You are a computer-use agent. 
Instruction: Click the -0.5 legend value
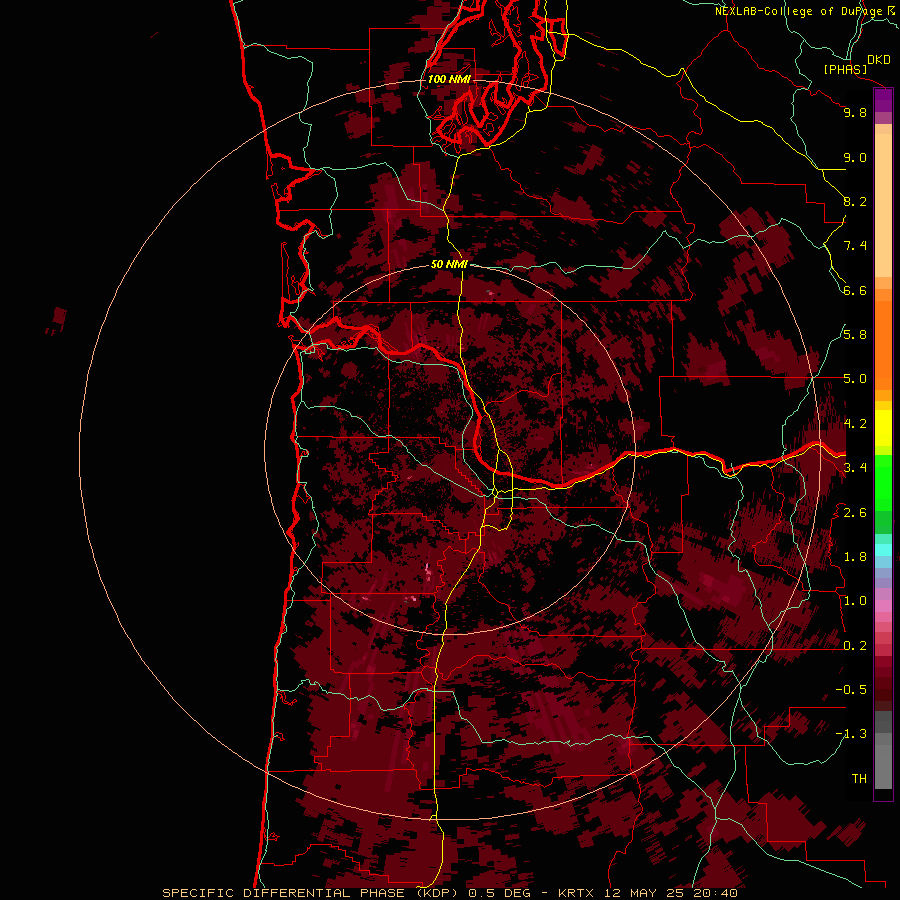tap(851, 690)
